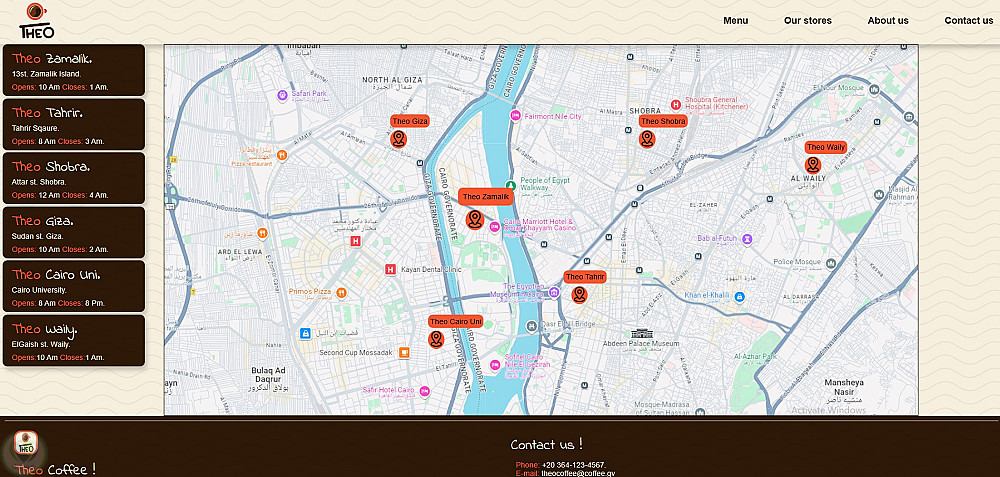The image size is (1000, 477).
Task: Click the Theo Shobra map pin icon
Action: 647,139
